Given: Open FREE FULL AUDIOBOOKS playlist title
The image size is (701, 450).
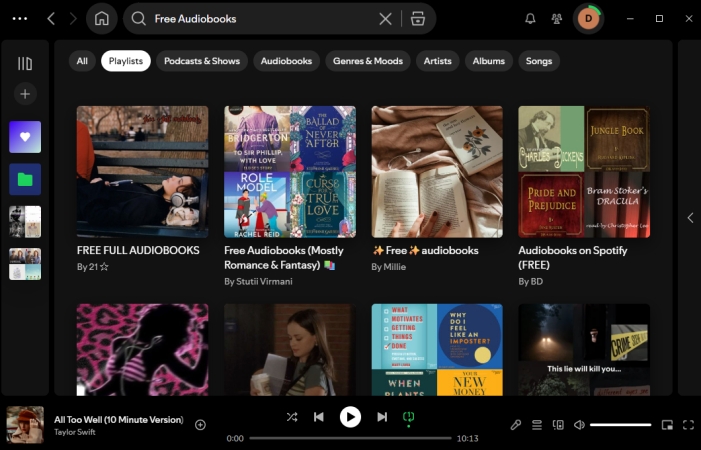Looking at the screenshot, I should tap(138, 250).
